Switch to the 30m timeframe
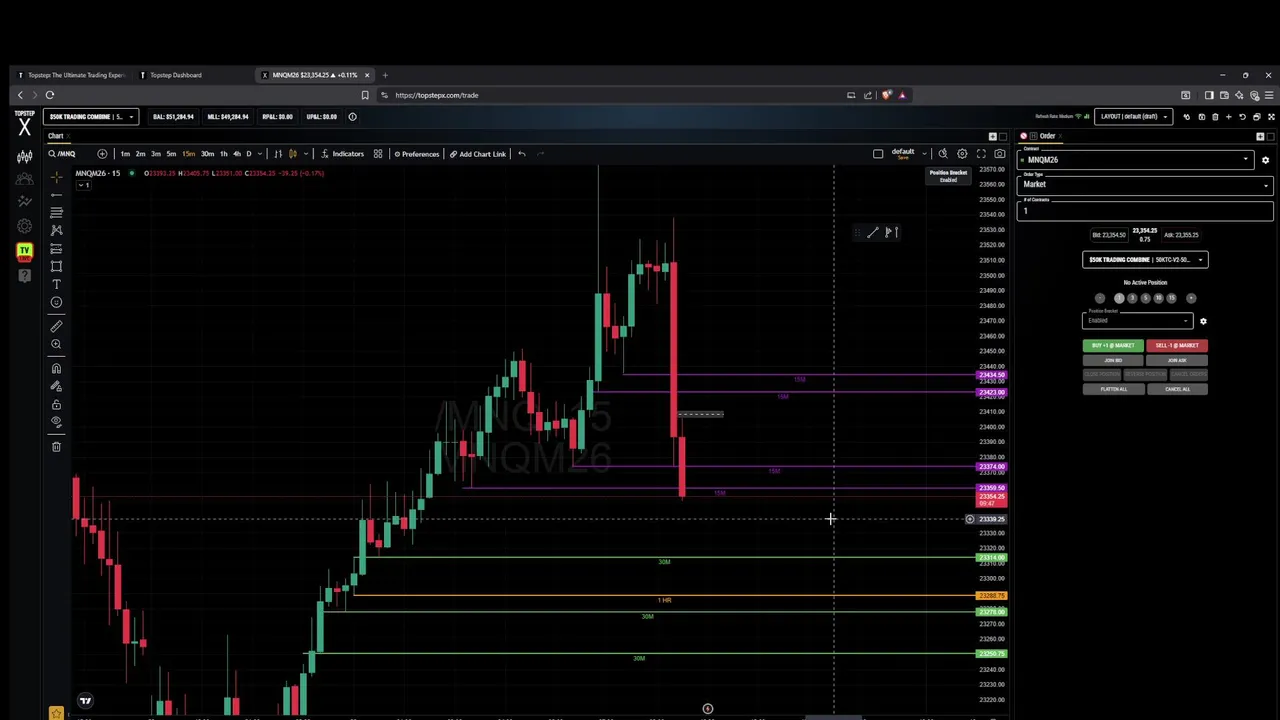 point(207,154)
